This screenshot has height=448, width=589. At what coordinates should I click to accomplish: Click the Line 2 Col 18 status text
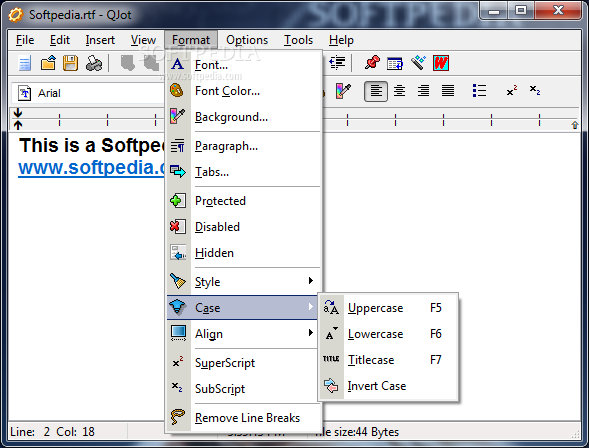click(52, 431)
